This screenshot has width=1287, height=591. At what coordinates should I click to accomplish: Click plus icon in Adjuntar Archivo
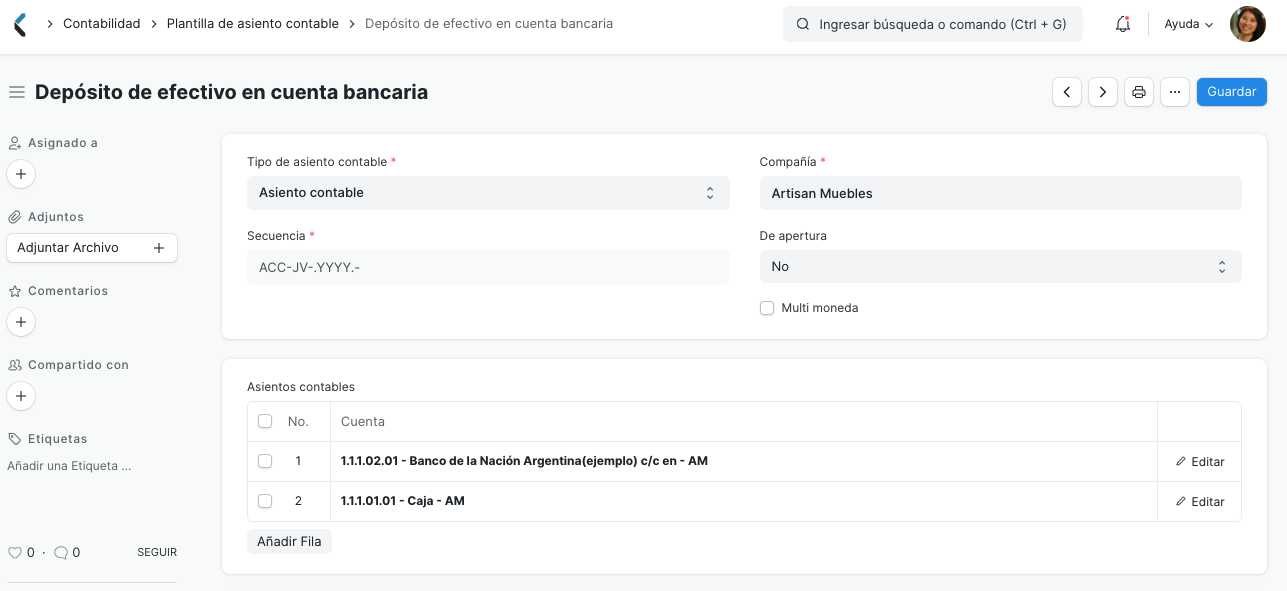[x=158, y=248]
